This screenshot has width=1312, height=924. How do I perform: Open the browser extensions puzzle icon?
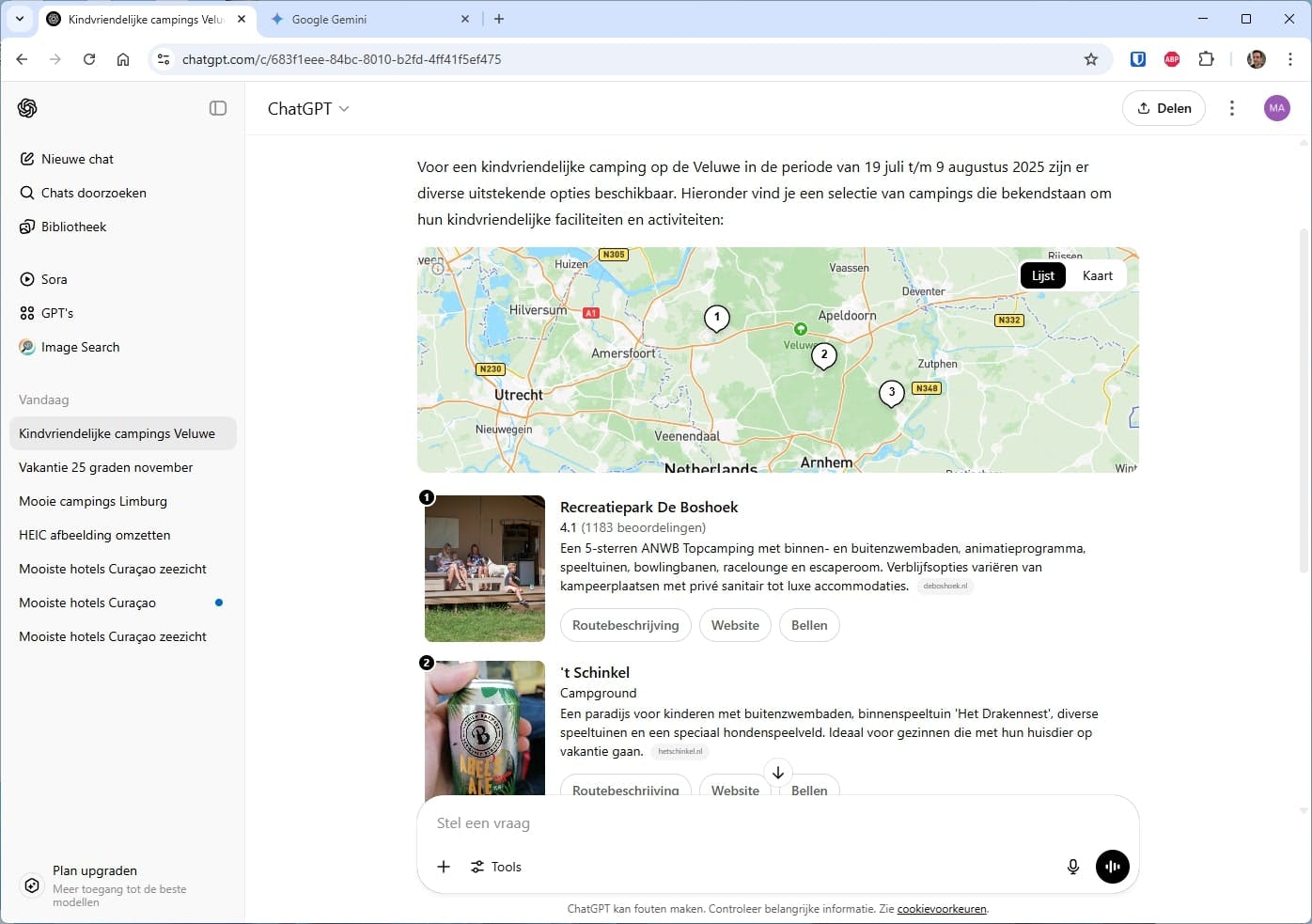(x=1207, y=59)
